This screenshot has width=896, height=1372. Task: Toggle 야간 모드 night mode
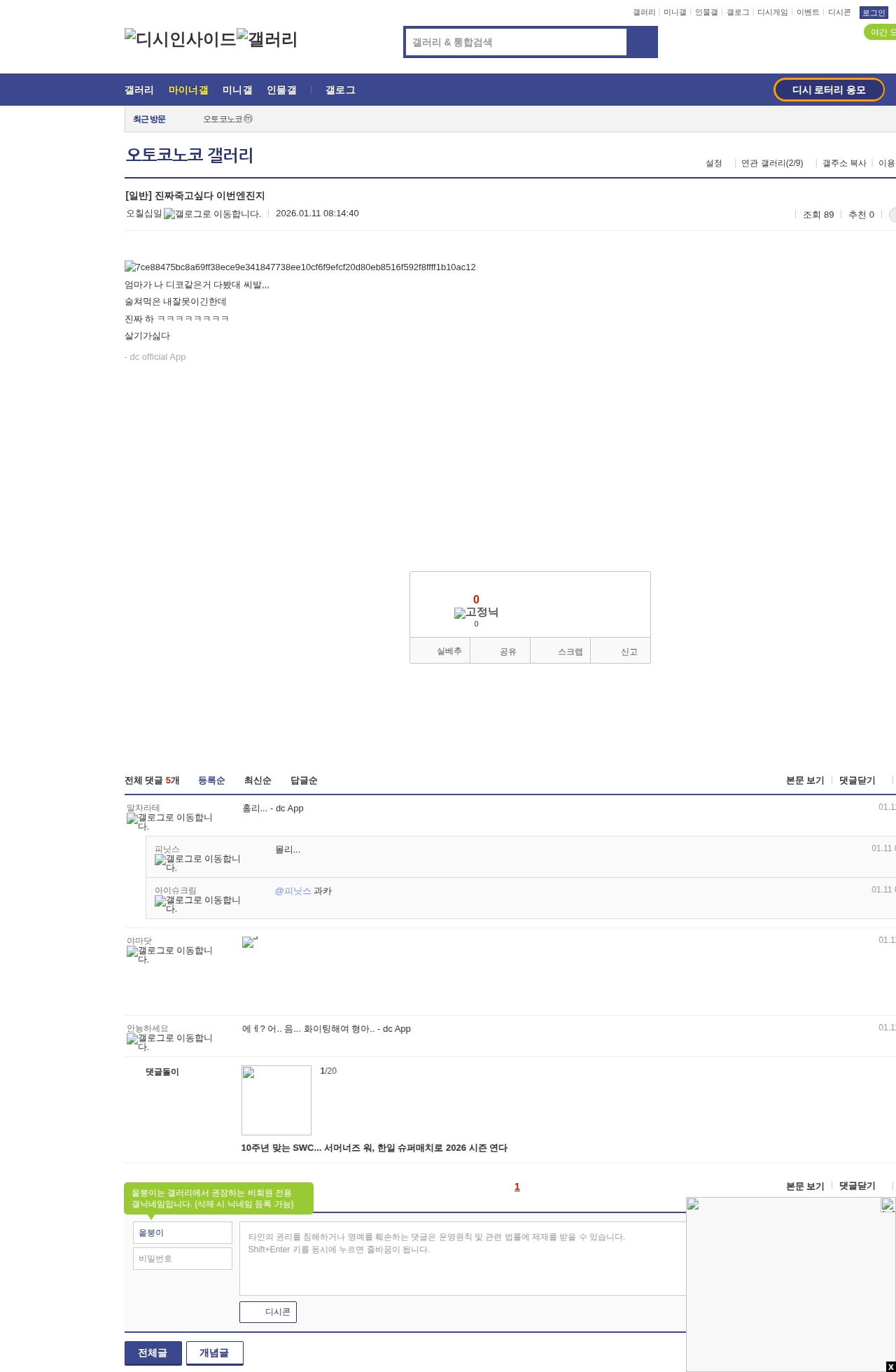[881, 32]
